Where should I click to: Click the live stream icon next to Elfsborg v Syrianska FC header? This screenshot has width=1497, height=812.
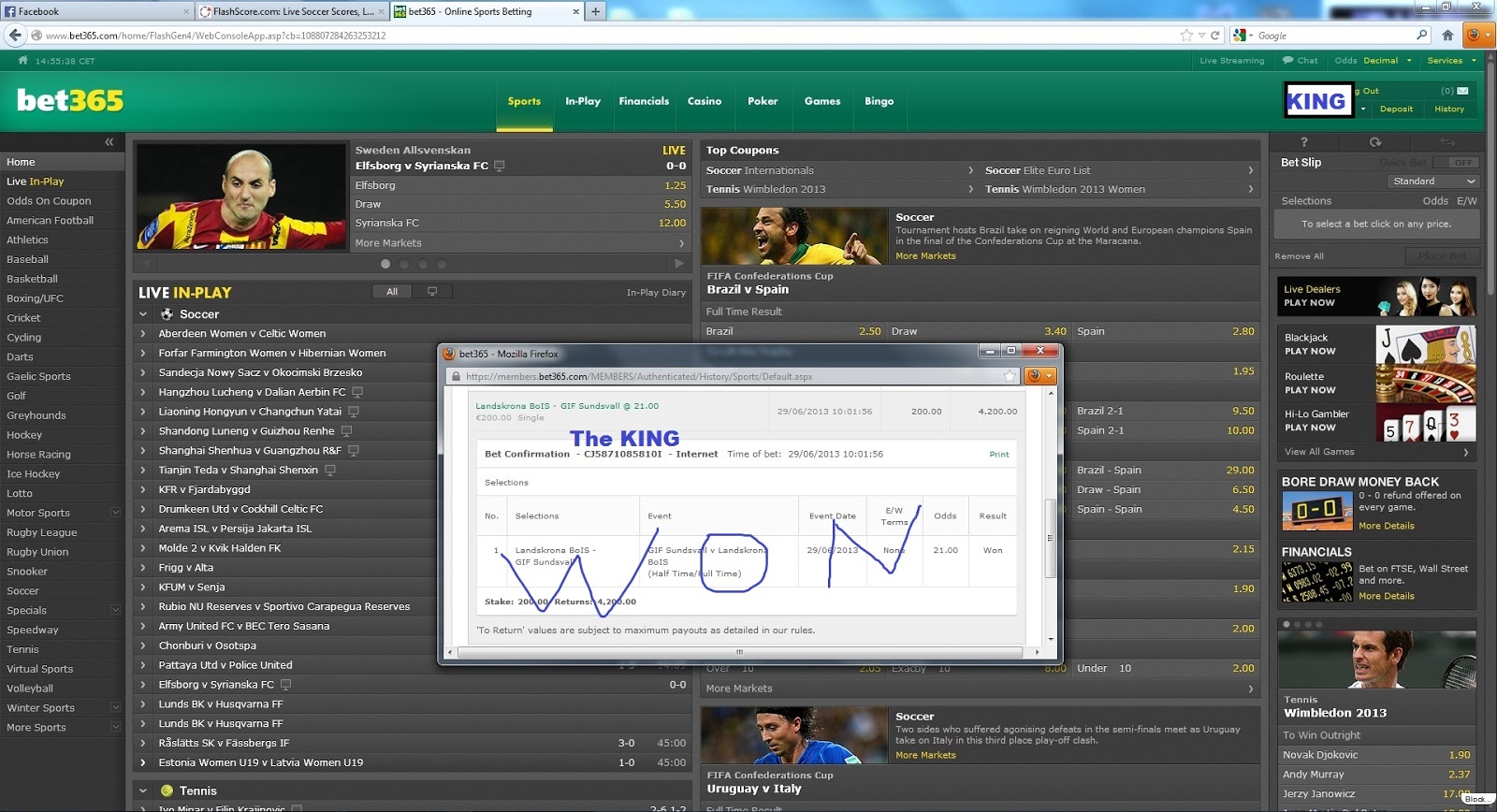point(500,166)
